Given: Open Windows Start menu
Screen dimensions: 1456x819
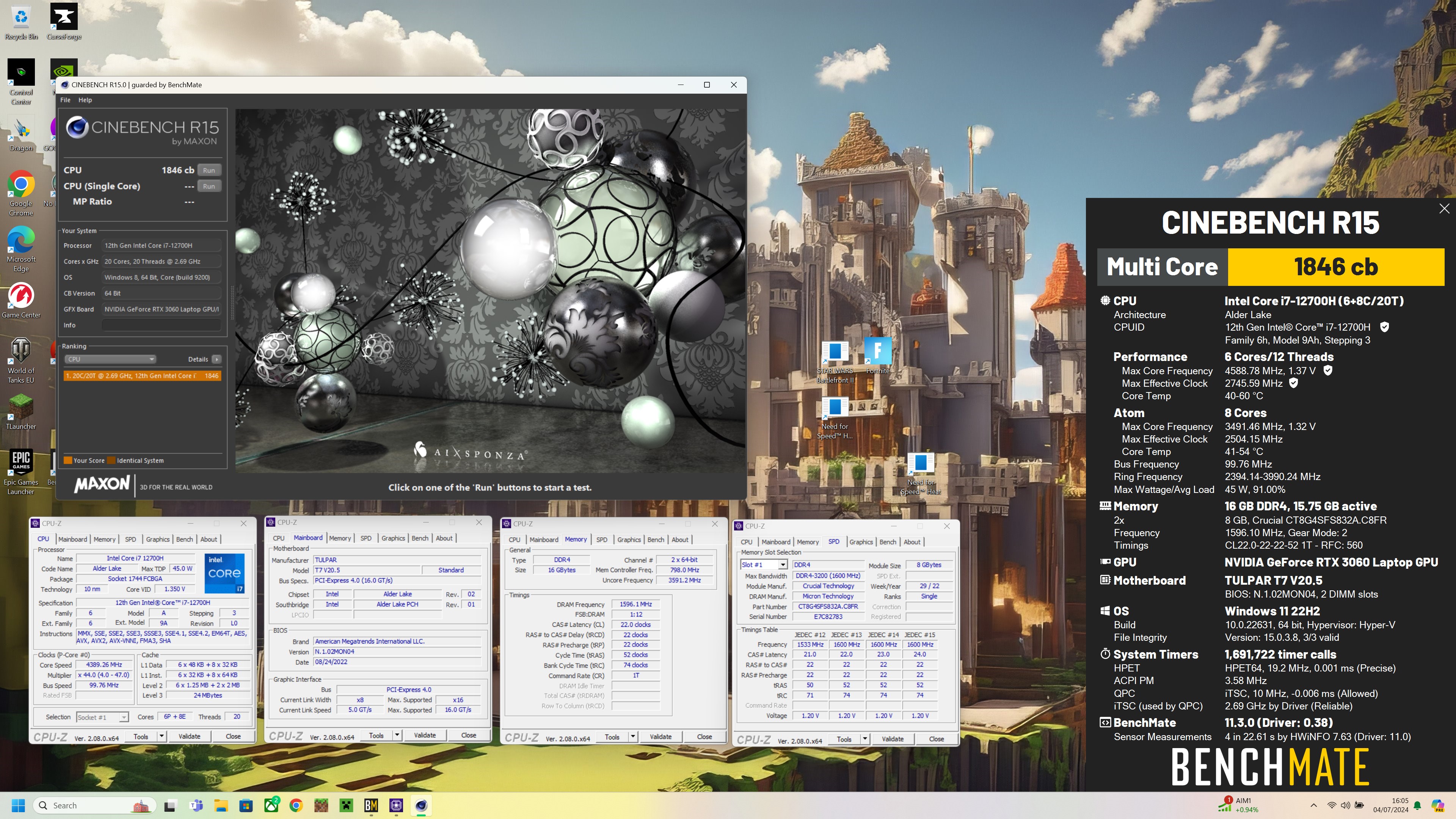Looking at the screenshot, I should point(18,805).
